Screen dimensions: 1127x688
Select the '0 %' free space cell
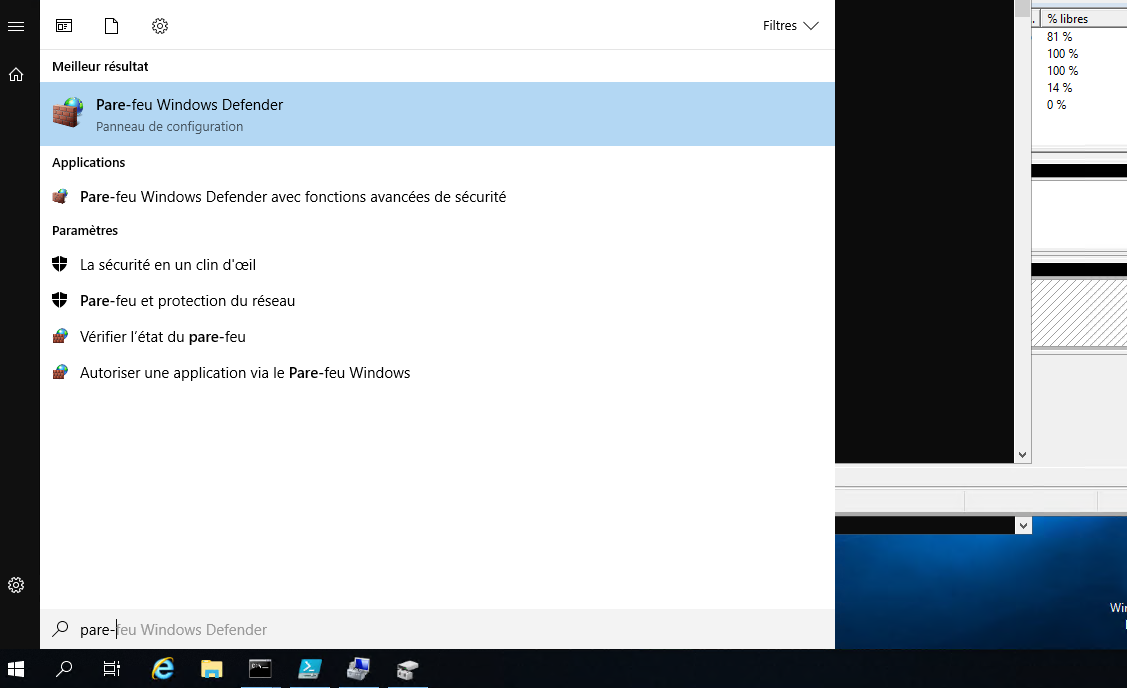1057,105
